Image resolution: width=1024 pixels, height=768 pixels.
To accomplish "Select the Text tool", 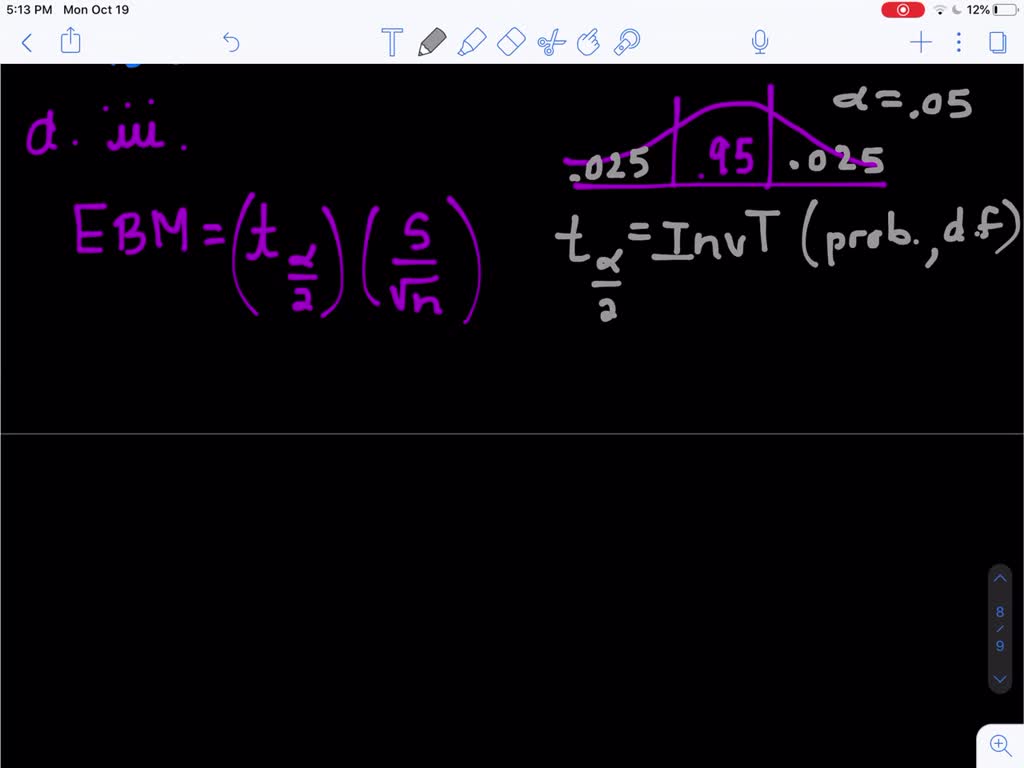I will click(391, 42).
